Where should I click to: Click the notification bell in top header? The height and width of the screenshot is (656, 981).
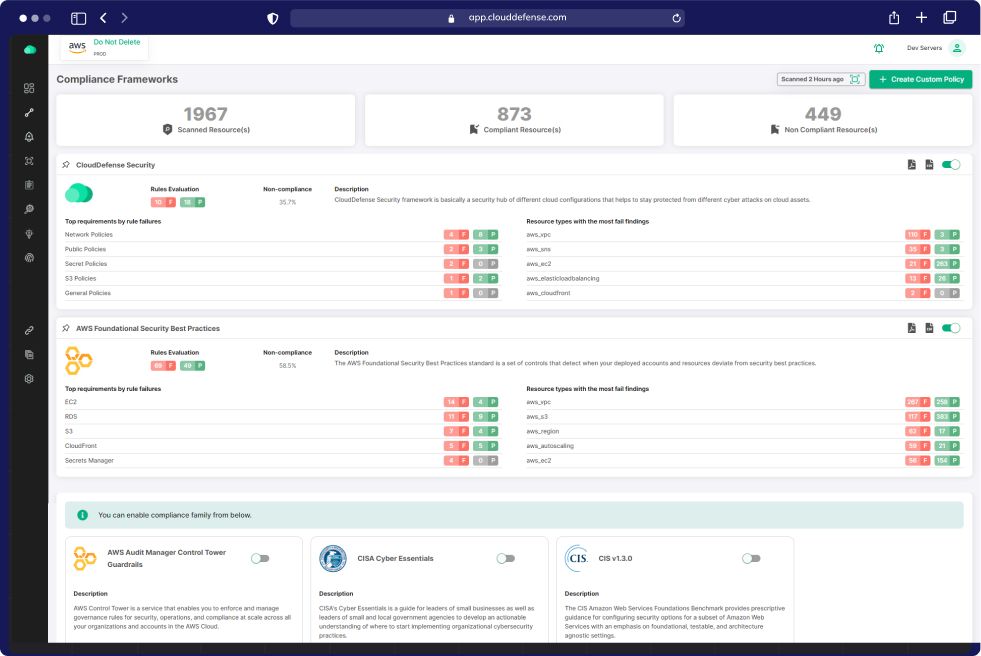pyautogui.click(x=879, y=48)
